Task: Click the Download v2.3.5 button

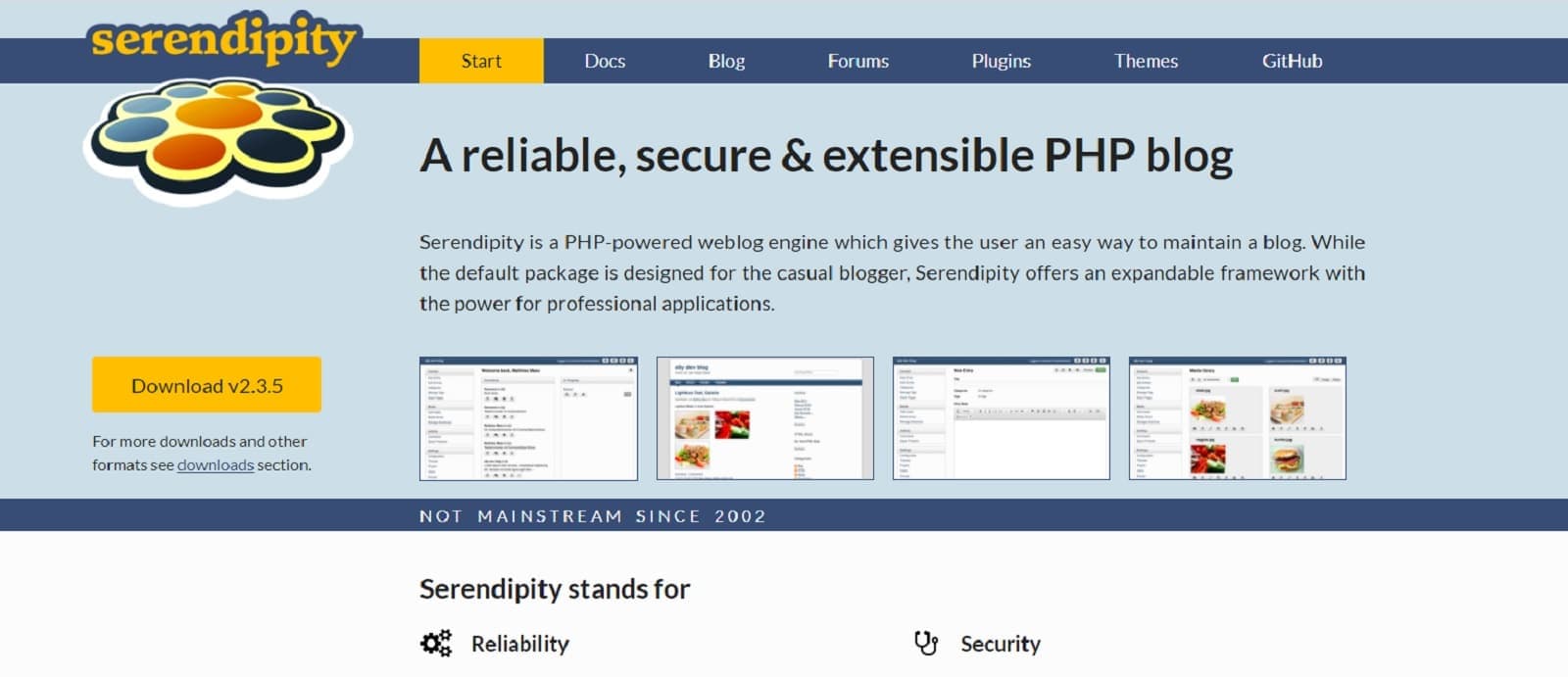Action: point(207,385)
